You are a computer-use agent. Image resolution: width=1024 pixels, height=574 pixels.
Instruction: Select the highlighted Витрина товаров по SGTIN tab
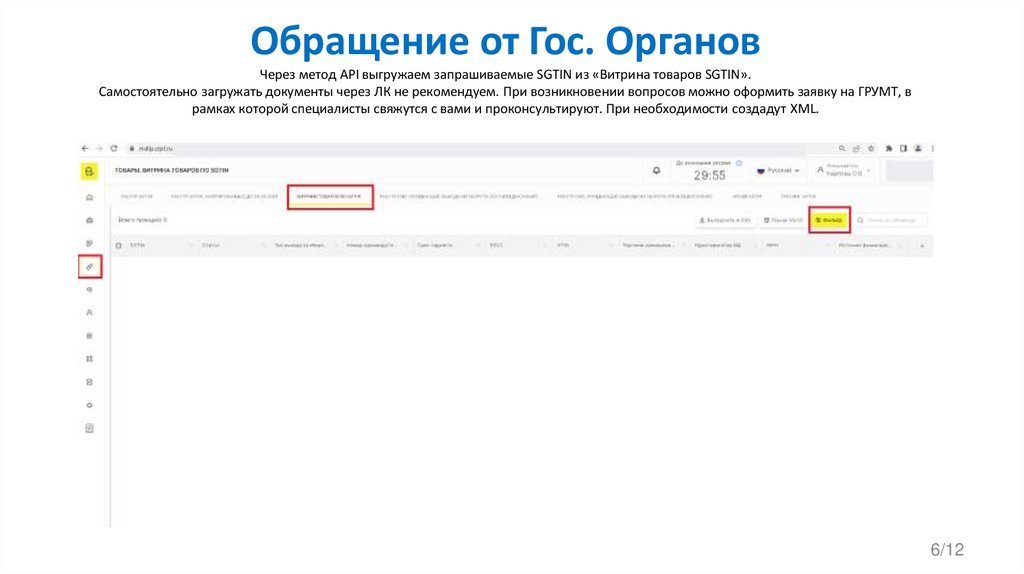[329, 197]
